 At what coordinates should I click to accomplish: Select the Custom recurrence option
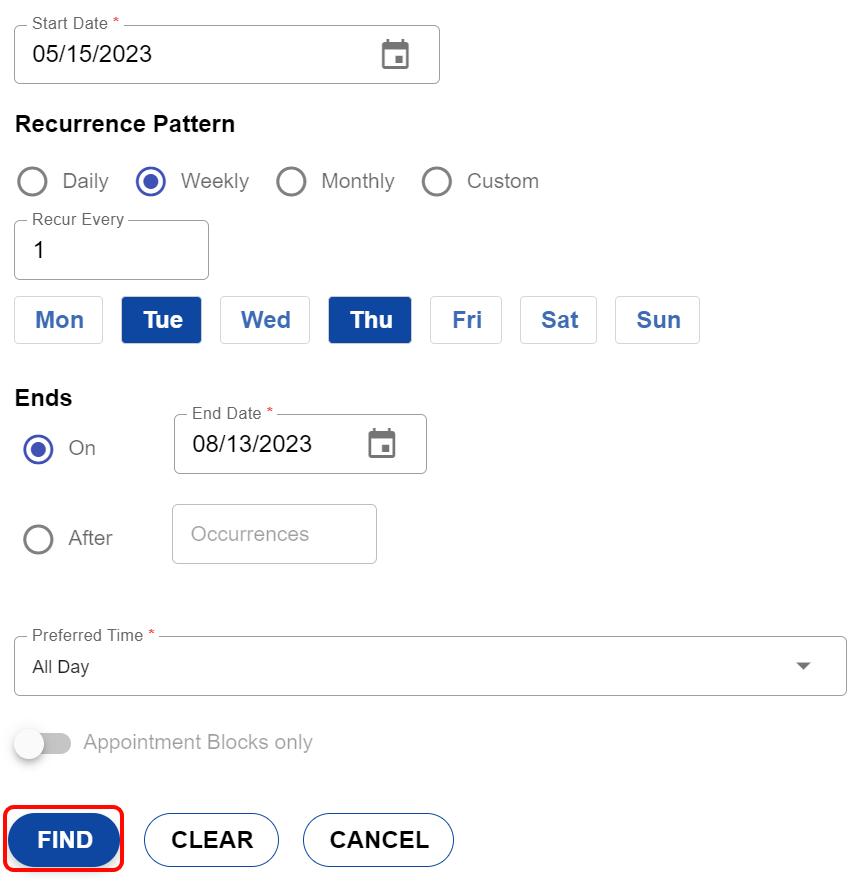437,181
